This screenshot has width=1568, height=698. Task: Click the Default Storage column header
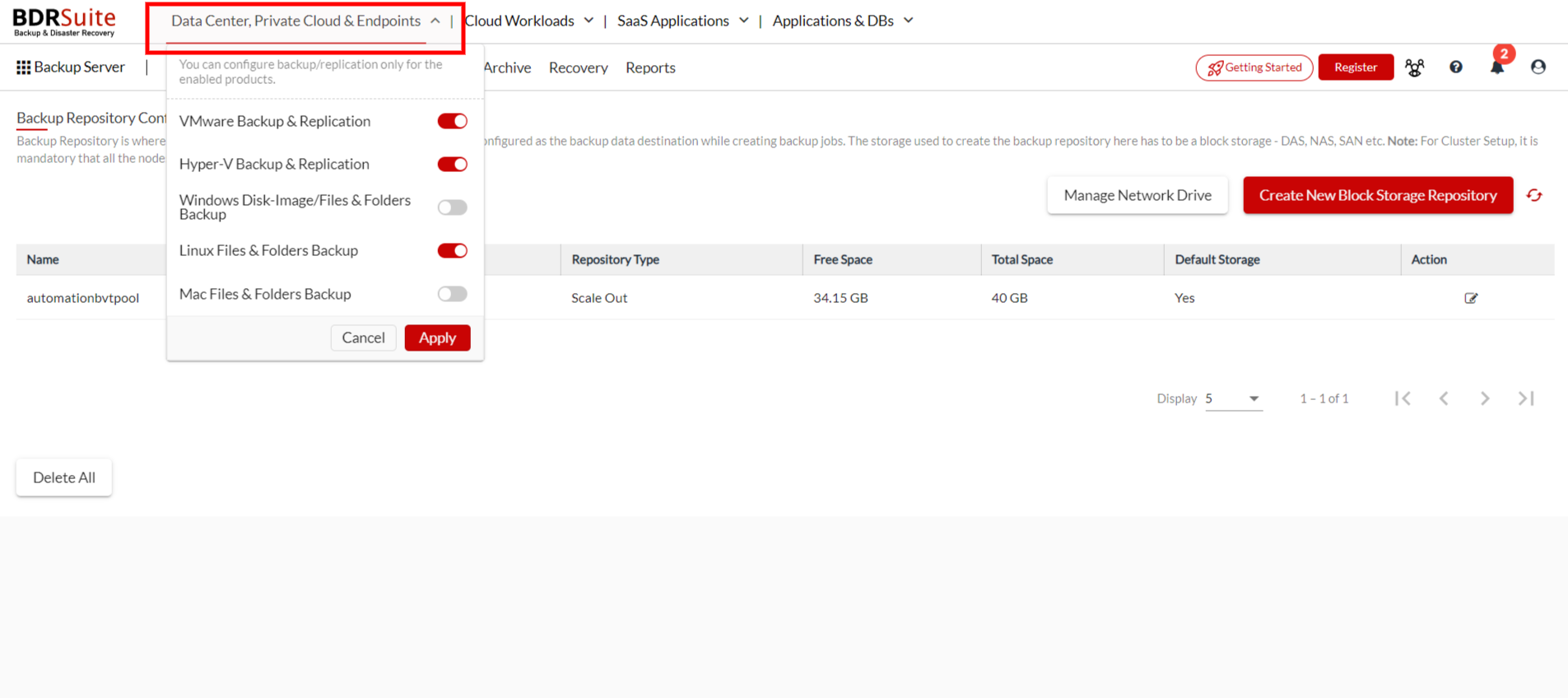click(x=1217, y=259)
